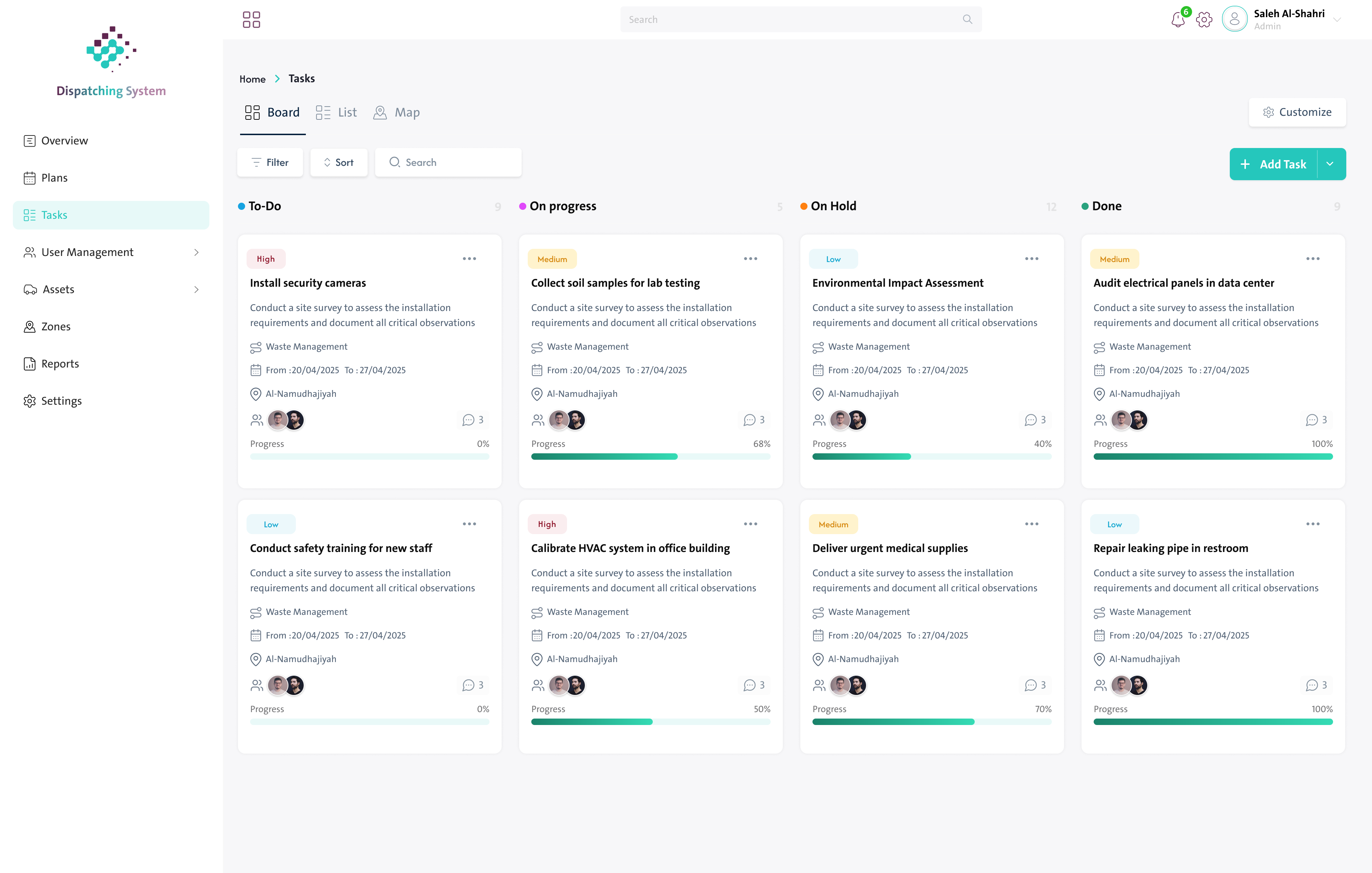Open Settings in the sidebar
The width and height of the screenshot is (1372, 873).
point(111,401)
